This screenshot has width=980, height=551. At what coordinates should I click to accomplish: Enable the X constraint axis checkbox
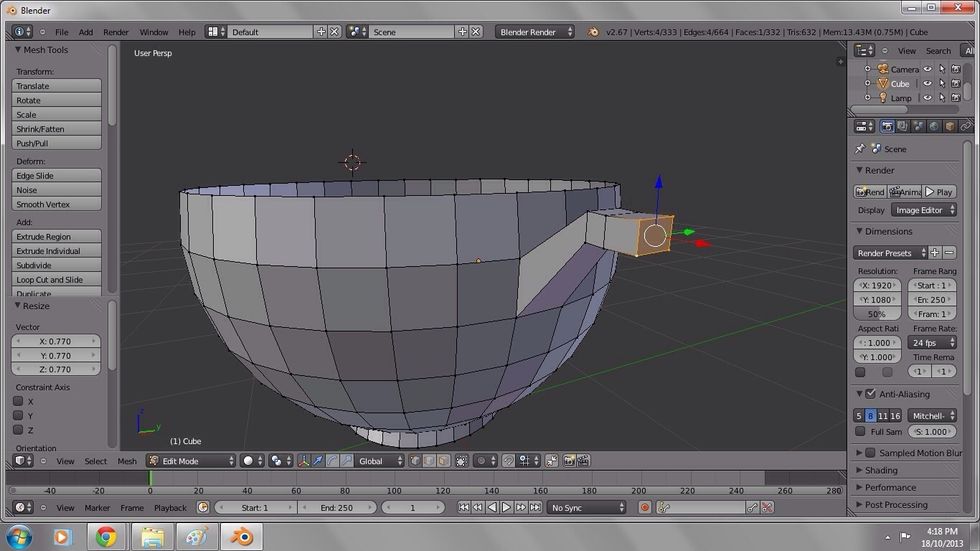[18, 401]
